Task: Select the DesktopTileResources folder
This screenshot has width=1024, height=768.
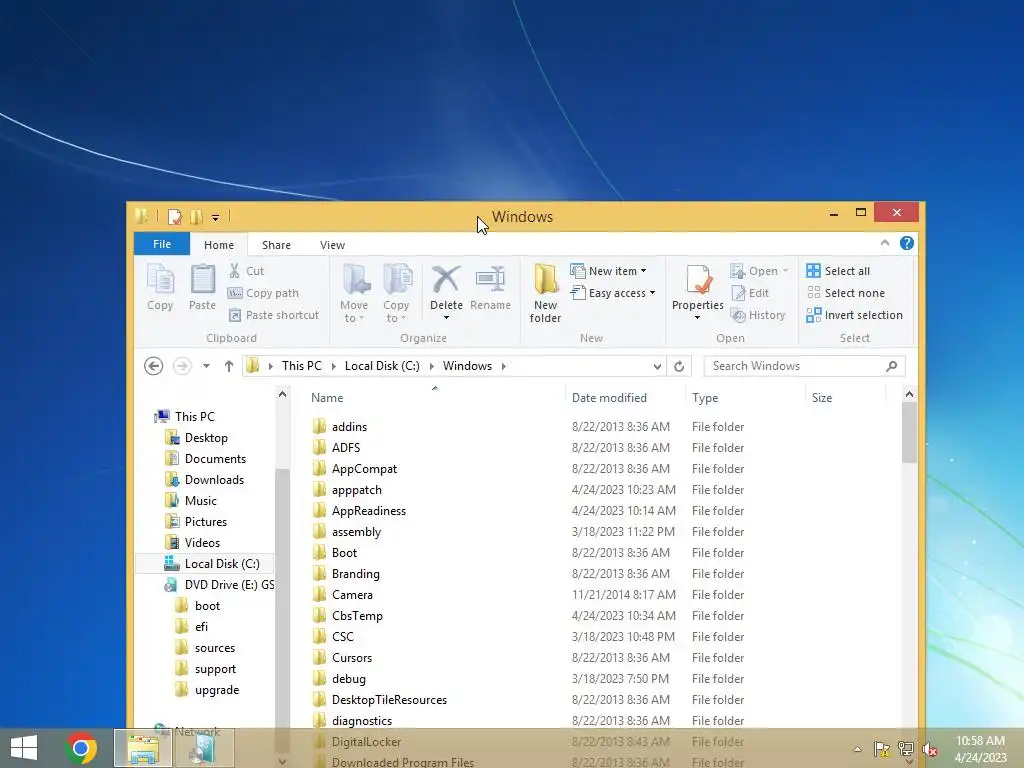Action: pyautogui.click(x=389, y=700)
